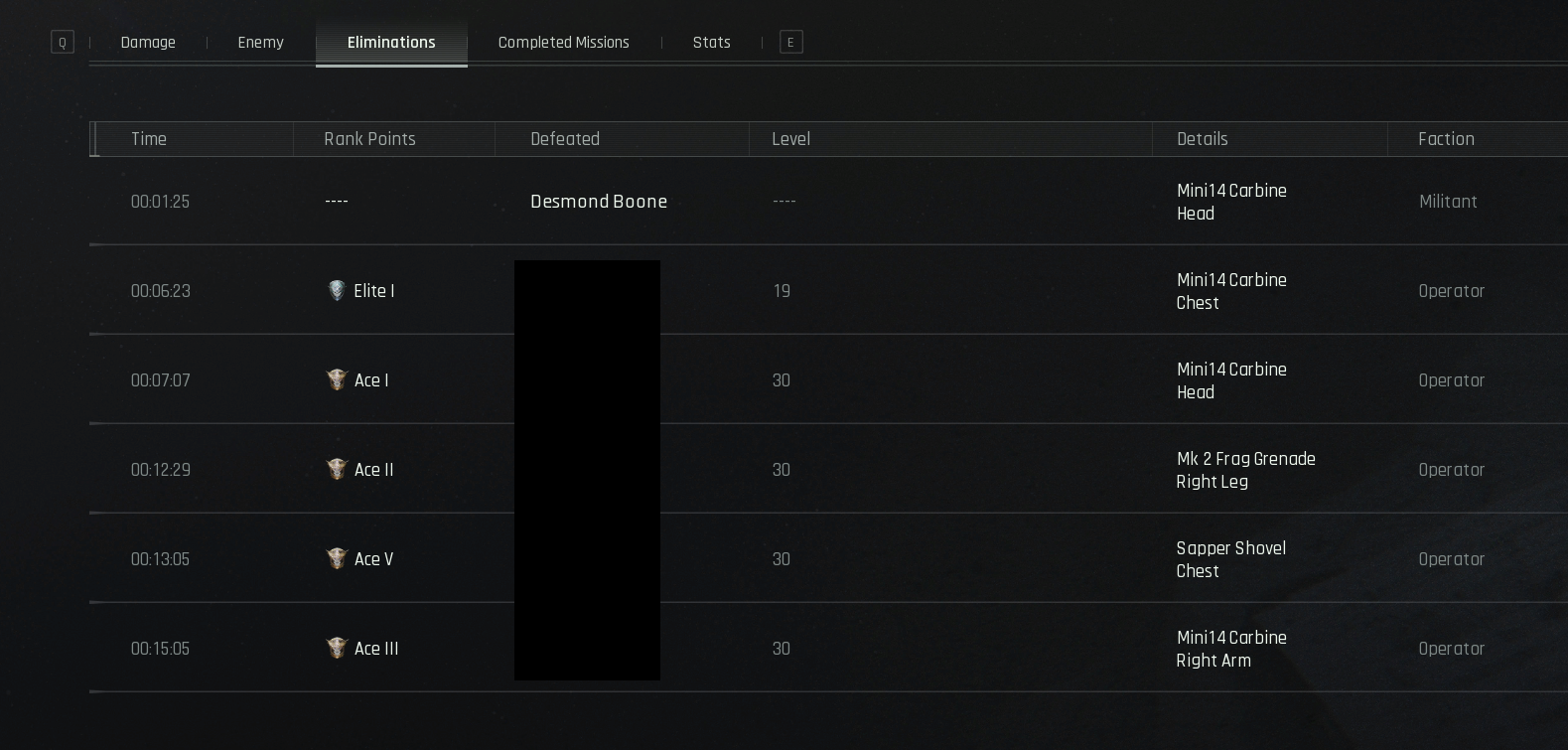Click the Rank Points column header
Screen dimensions: 1568x750
[369, 139]
